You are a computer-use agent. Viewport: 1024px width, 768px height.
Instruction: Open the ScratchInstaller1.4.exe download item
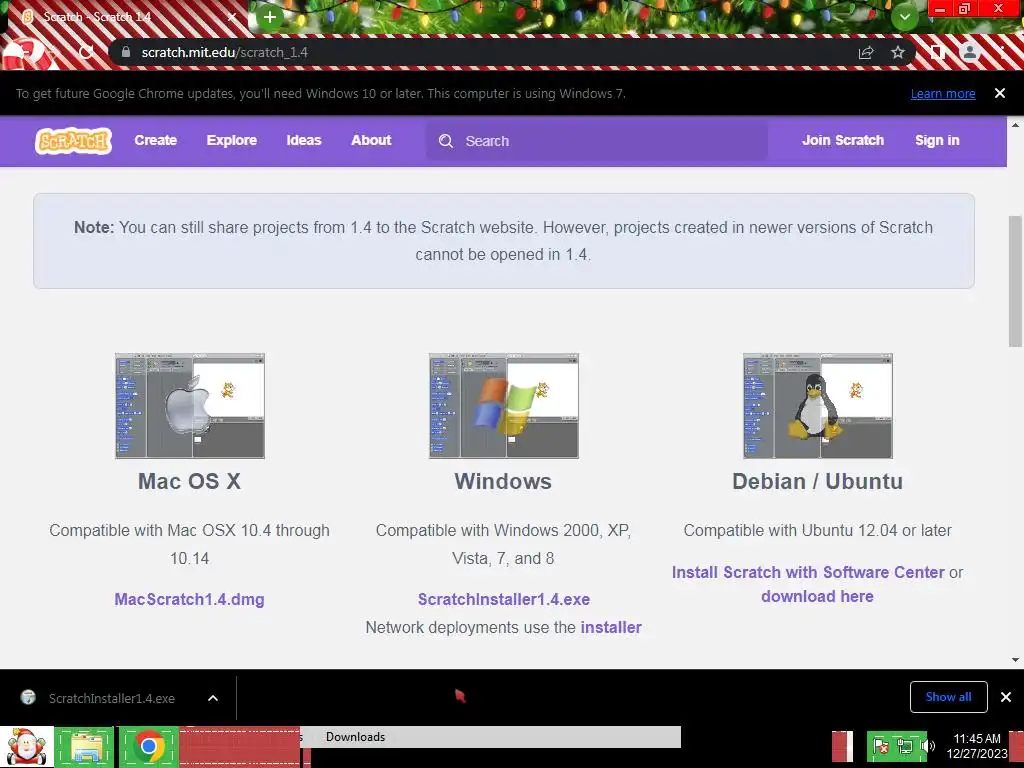pos(112,698)
